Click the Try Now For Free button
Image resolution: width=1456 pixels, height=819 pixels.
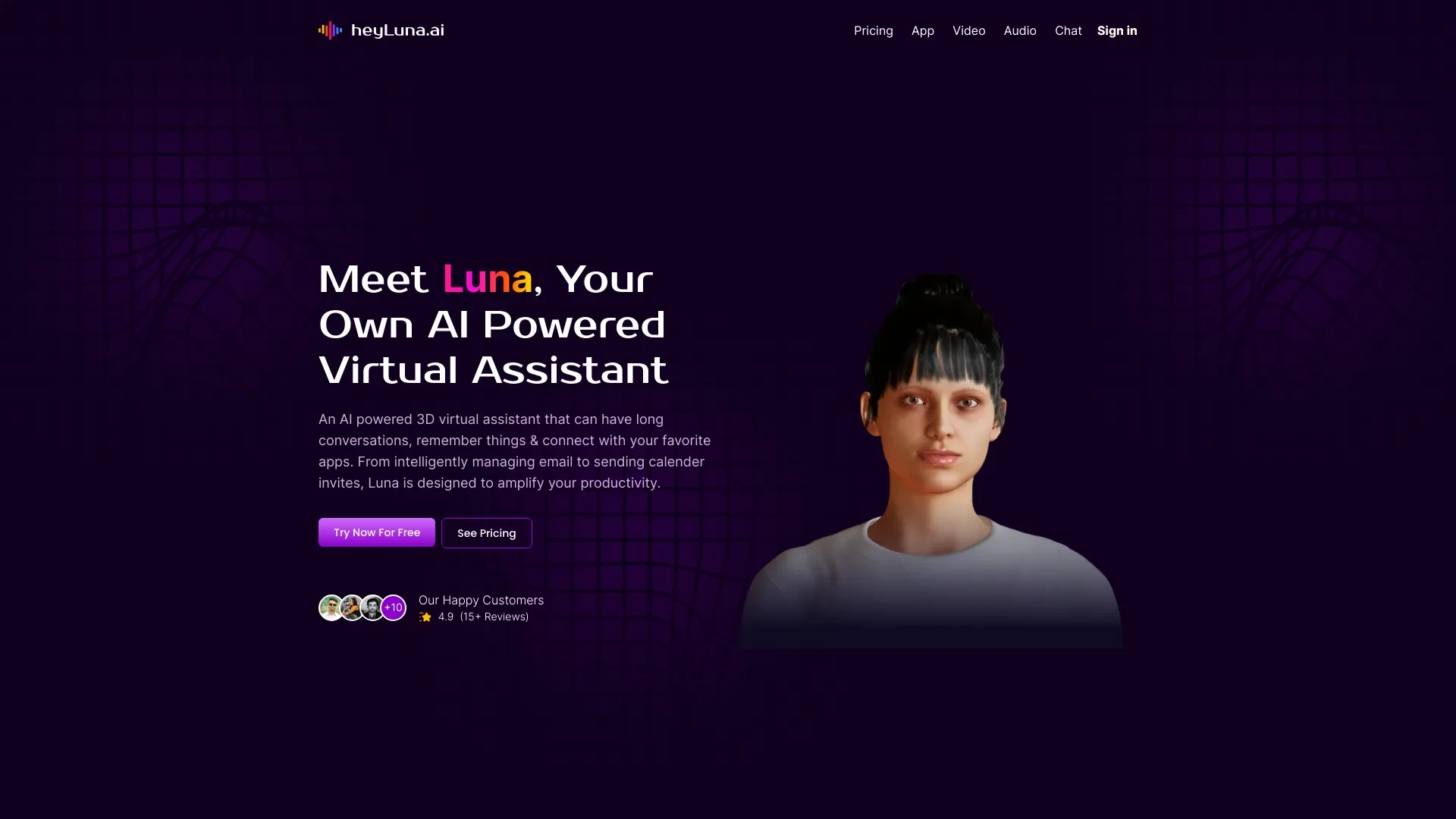(x=377, y=532)
